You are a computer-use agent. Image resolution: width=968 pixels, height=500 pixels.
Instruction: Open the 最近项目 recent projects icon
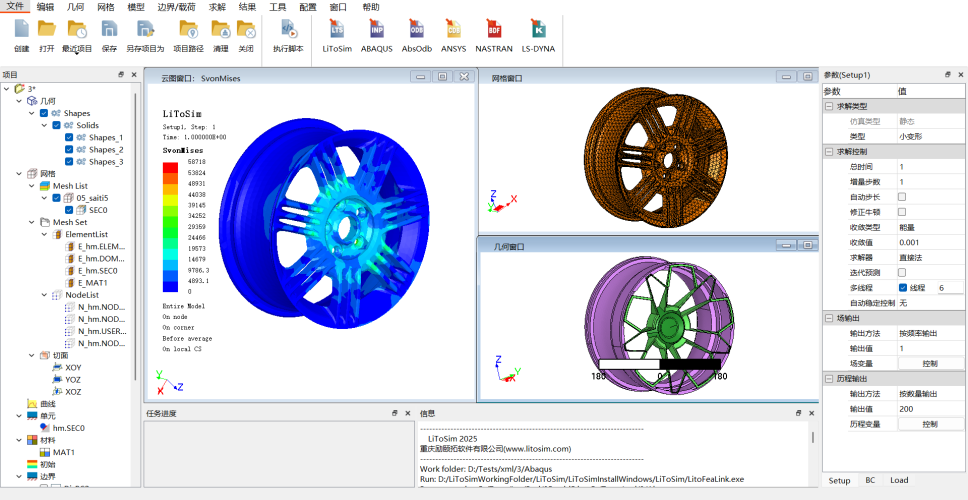pos(77,29)
